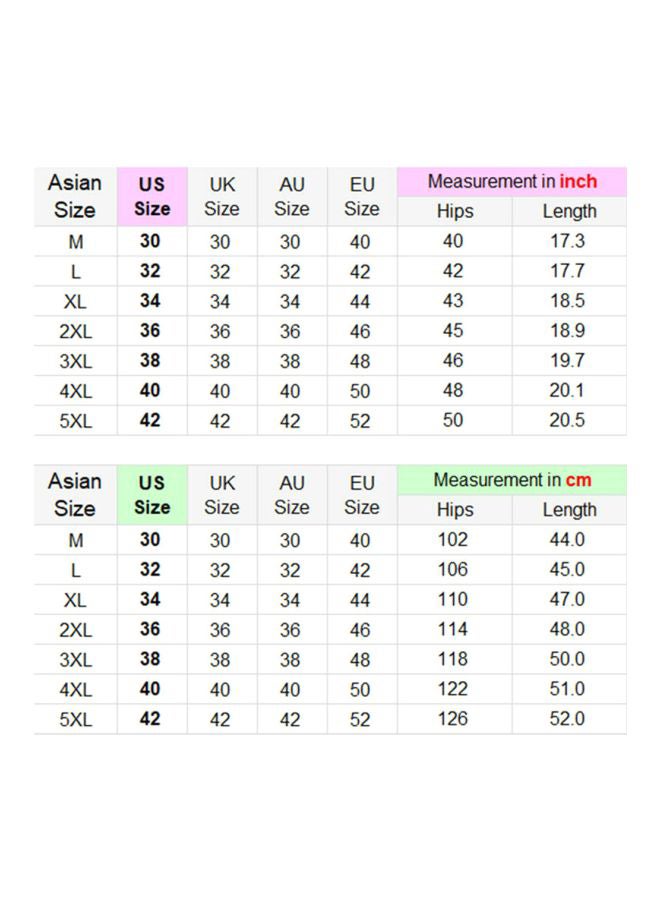Select the 'Measurement in inch' header
This screenshot has width=660, height=900.
512,181
